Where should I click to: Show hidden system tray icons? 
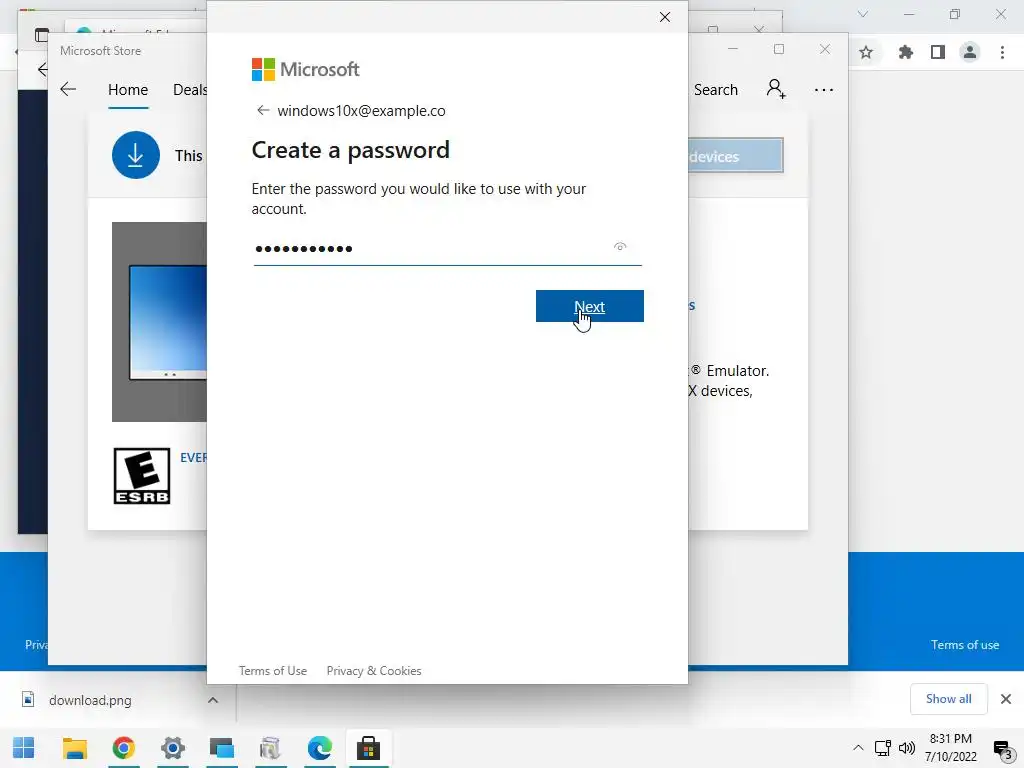pos(858,748)
